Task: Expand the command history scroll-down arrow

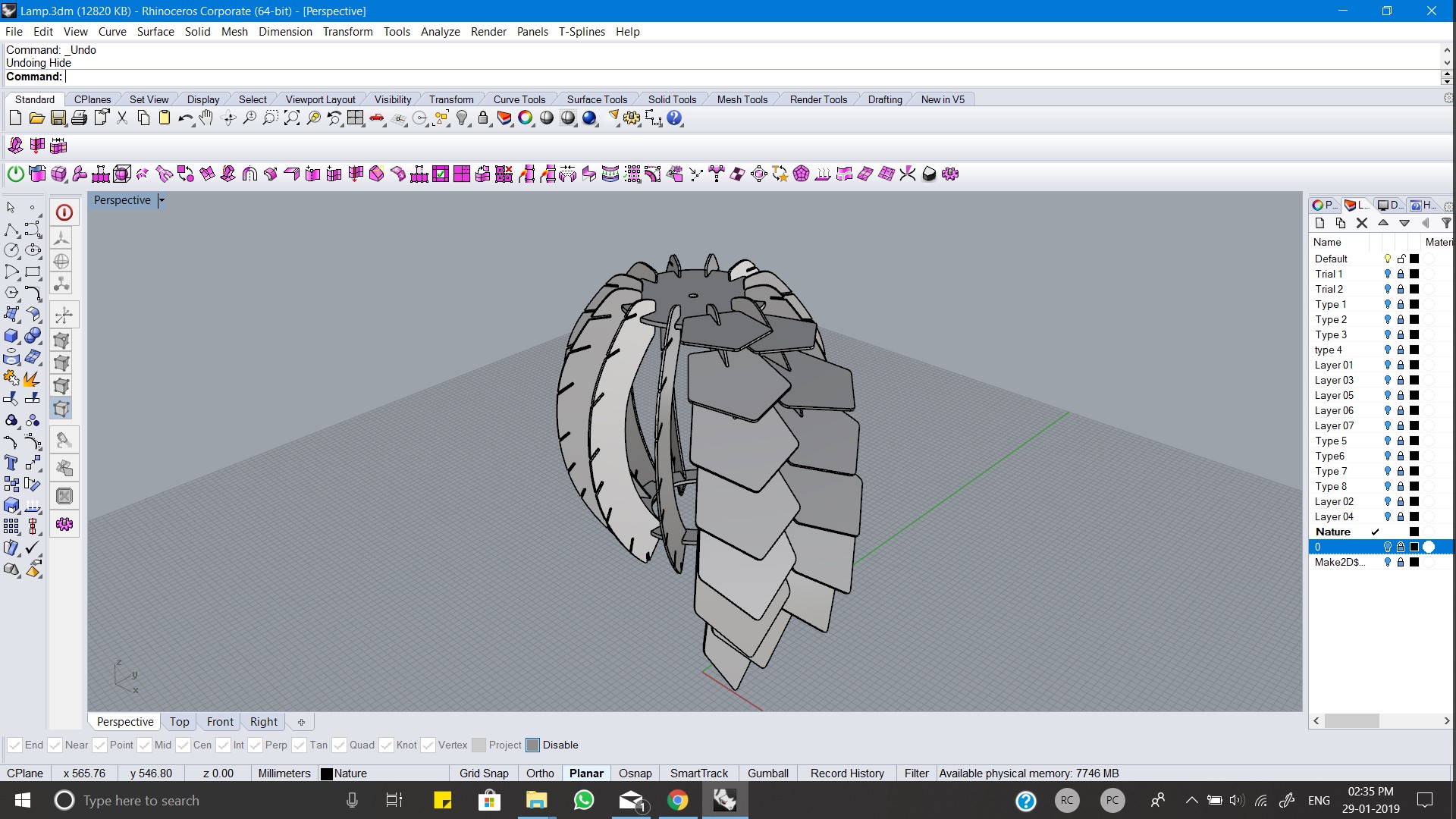Action: point(1446,63)
